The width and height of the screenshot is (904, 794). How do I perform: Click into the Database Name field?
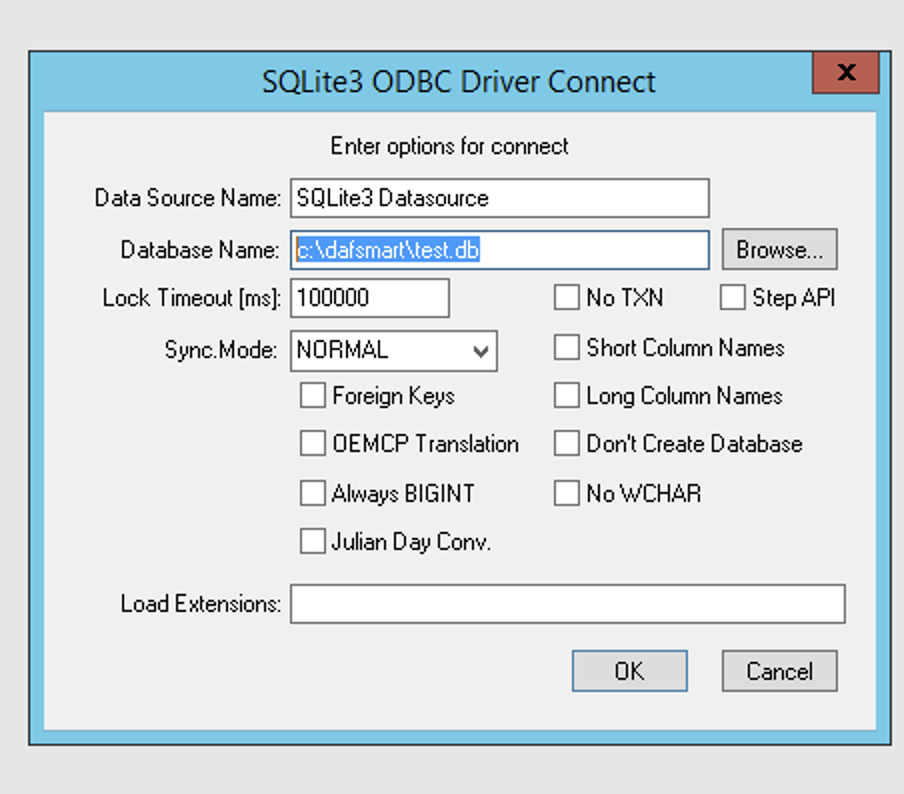(500, 250)
